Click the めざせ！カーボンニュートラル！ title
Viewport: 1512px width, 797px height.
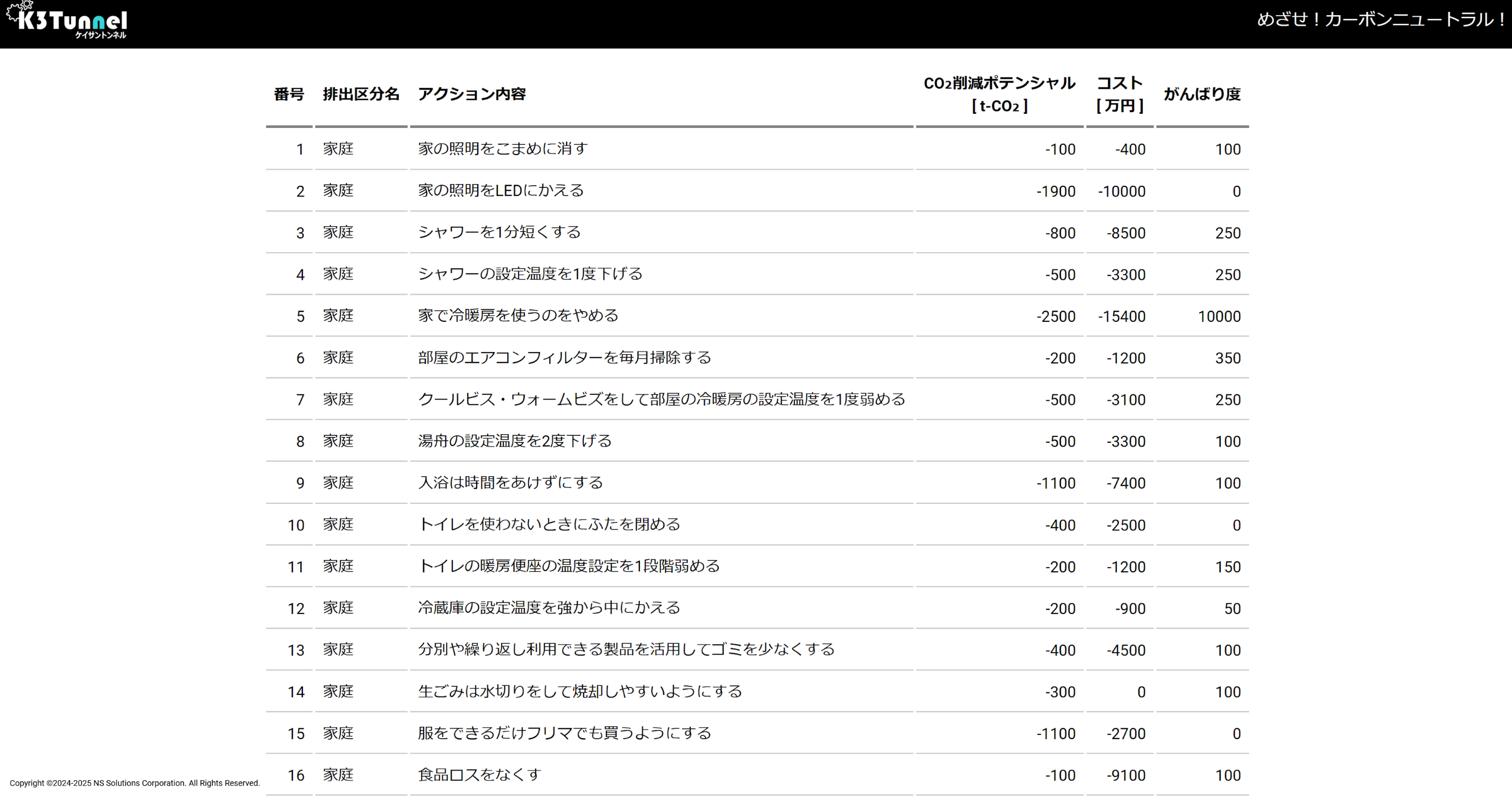pos(1381,20)
